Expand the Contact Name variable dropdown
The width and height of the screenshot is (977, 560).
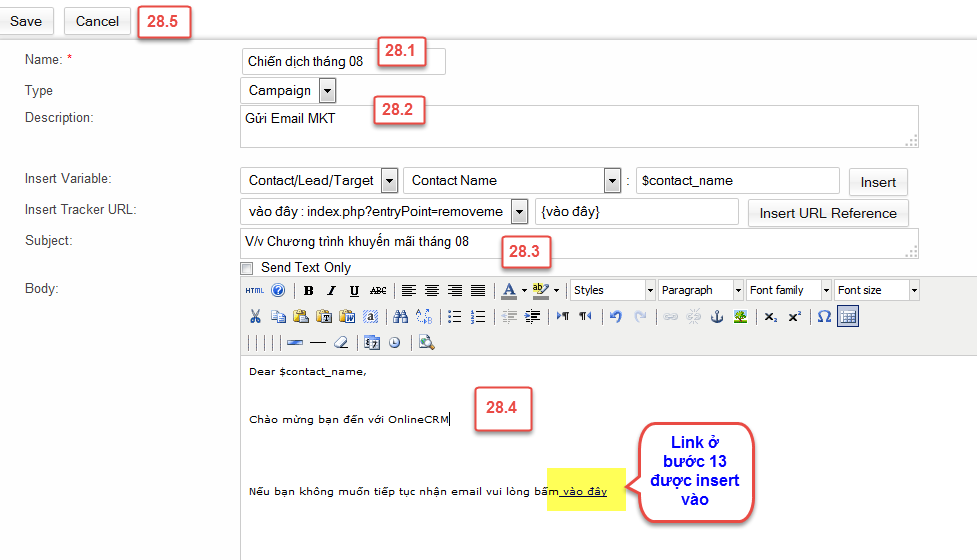pos(612,181)
